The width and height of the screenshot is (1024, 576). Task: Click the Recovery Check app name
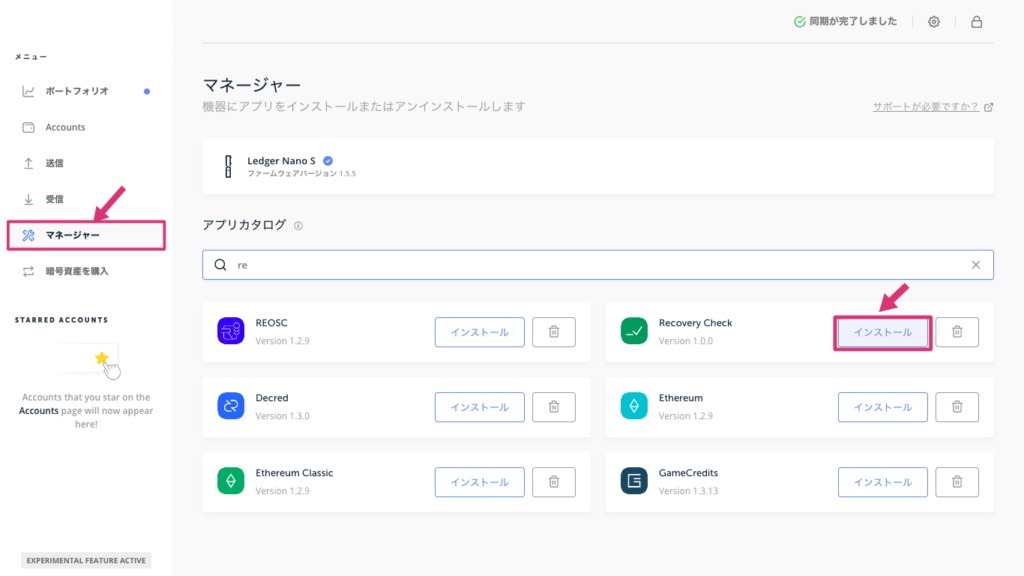(696, 323)
